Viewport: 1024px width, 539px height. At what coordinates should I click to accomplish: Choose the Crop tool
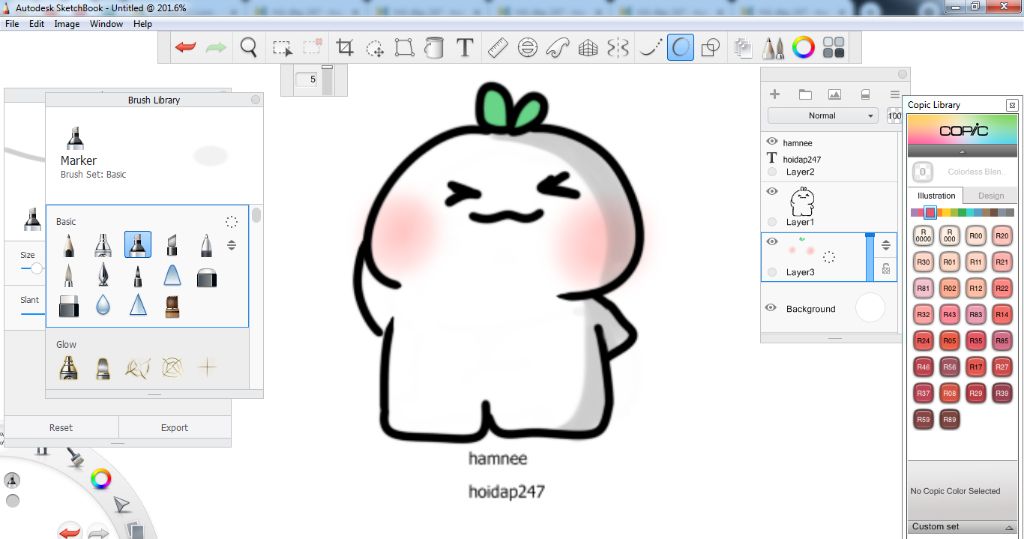(x=345, y=47)
